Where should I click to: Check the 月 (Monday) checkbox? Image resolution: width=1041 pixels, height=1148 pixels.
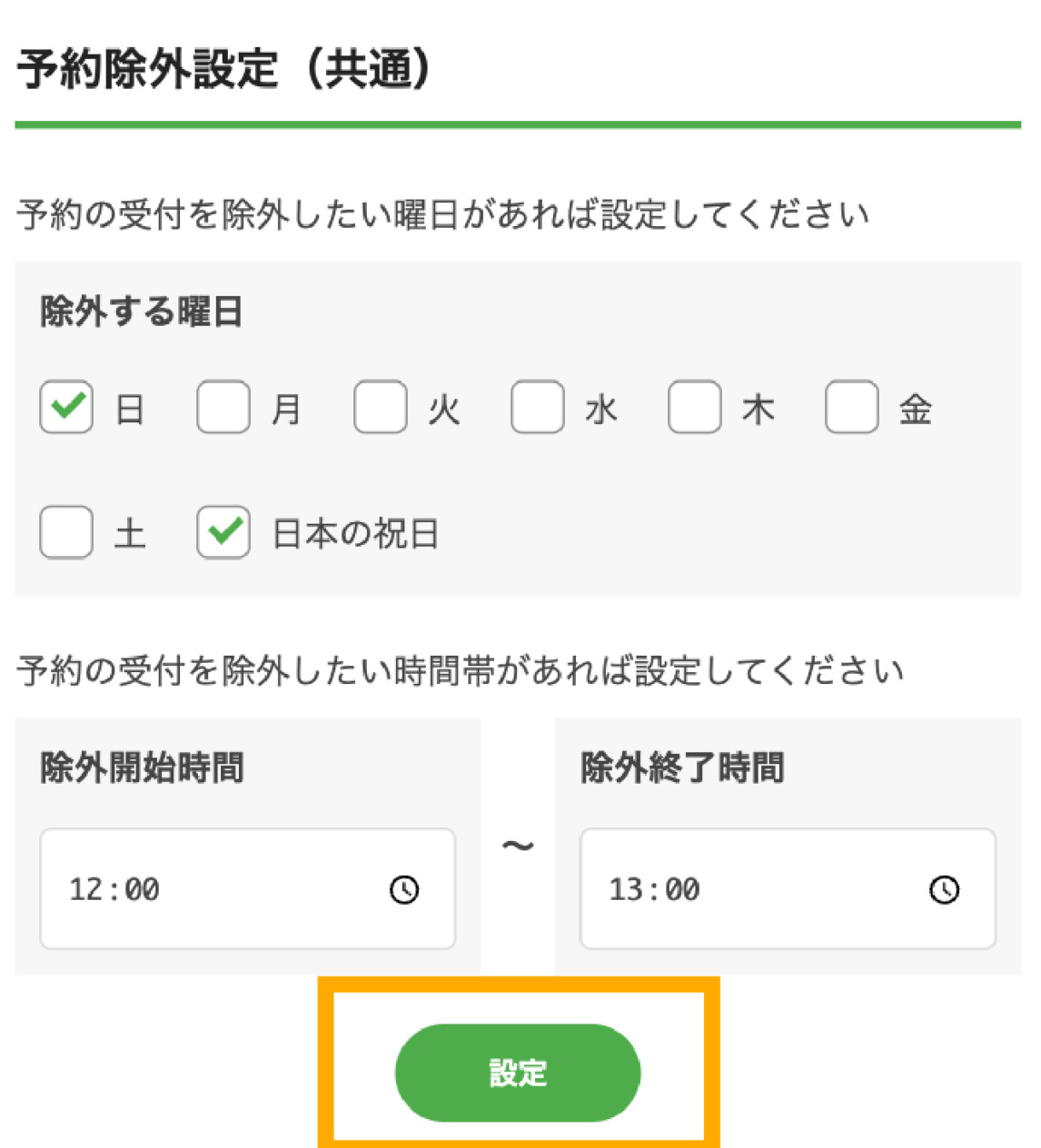pos(223,407)
